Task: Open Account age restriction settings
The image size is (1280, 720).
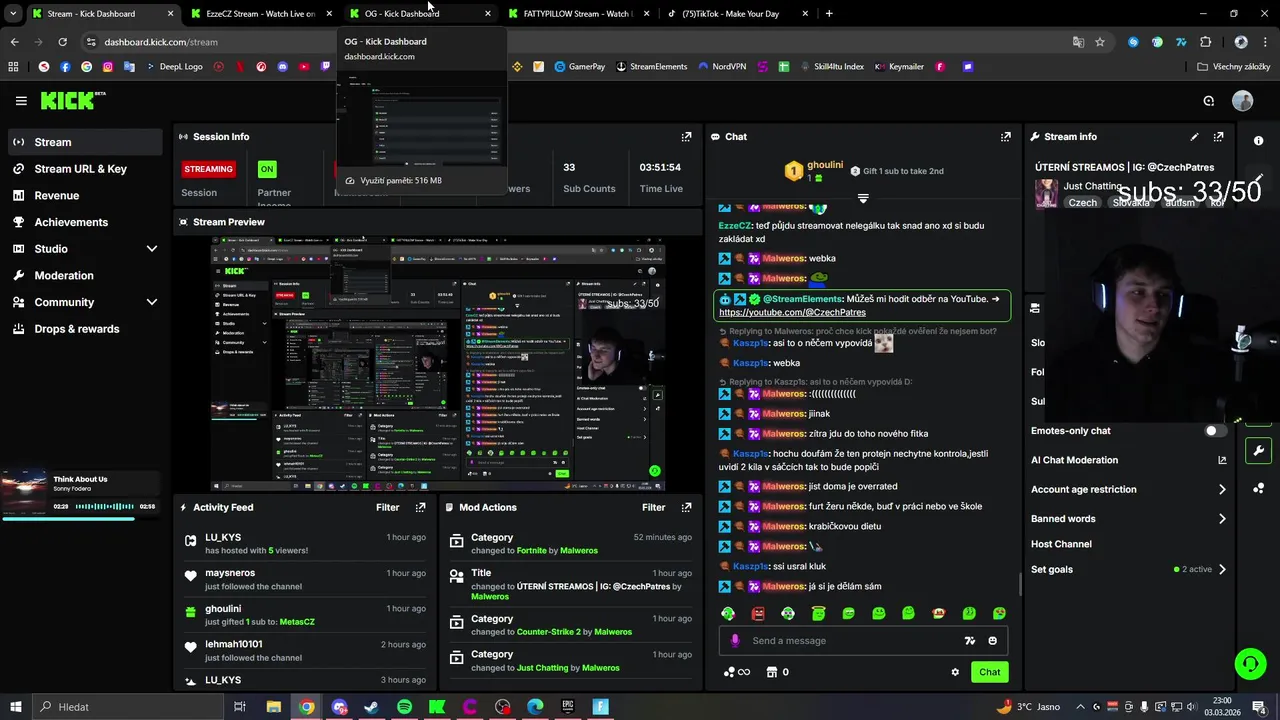Action: [x=1129, y=490]
